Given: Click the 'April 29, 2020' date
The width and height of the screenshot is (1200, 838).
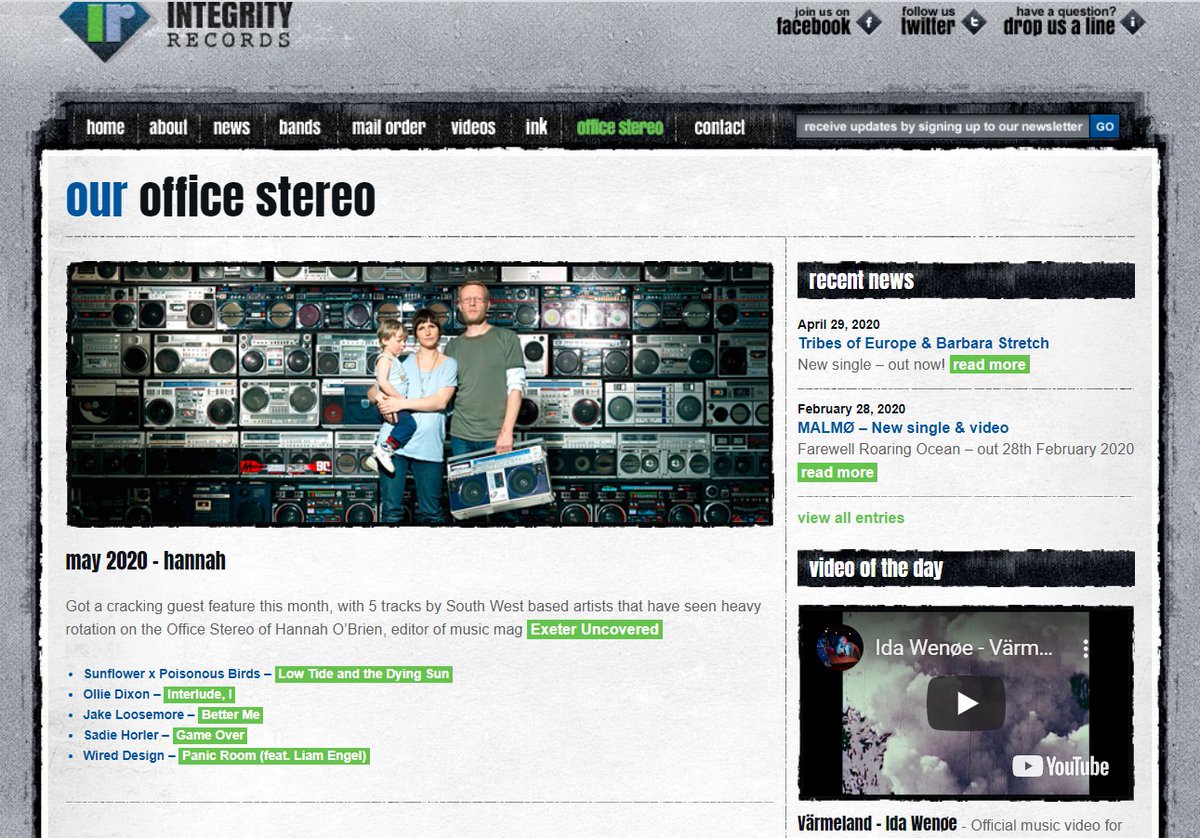Looking at the screenshot, I should tap(838, 324).
